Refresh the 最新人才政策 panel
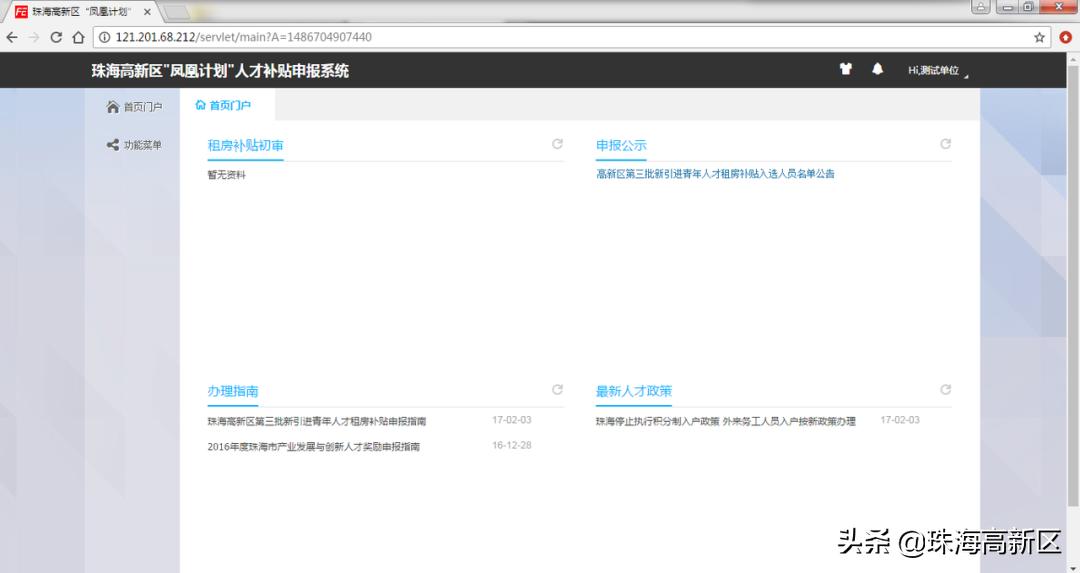 point(945,390)
